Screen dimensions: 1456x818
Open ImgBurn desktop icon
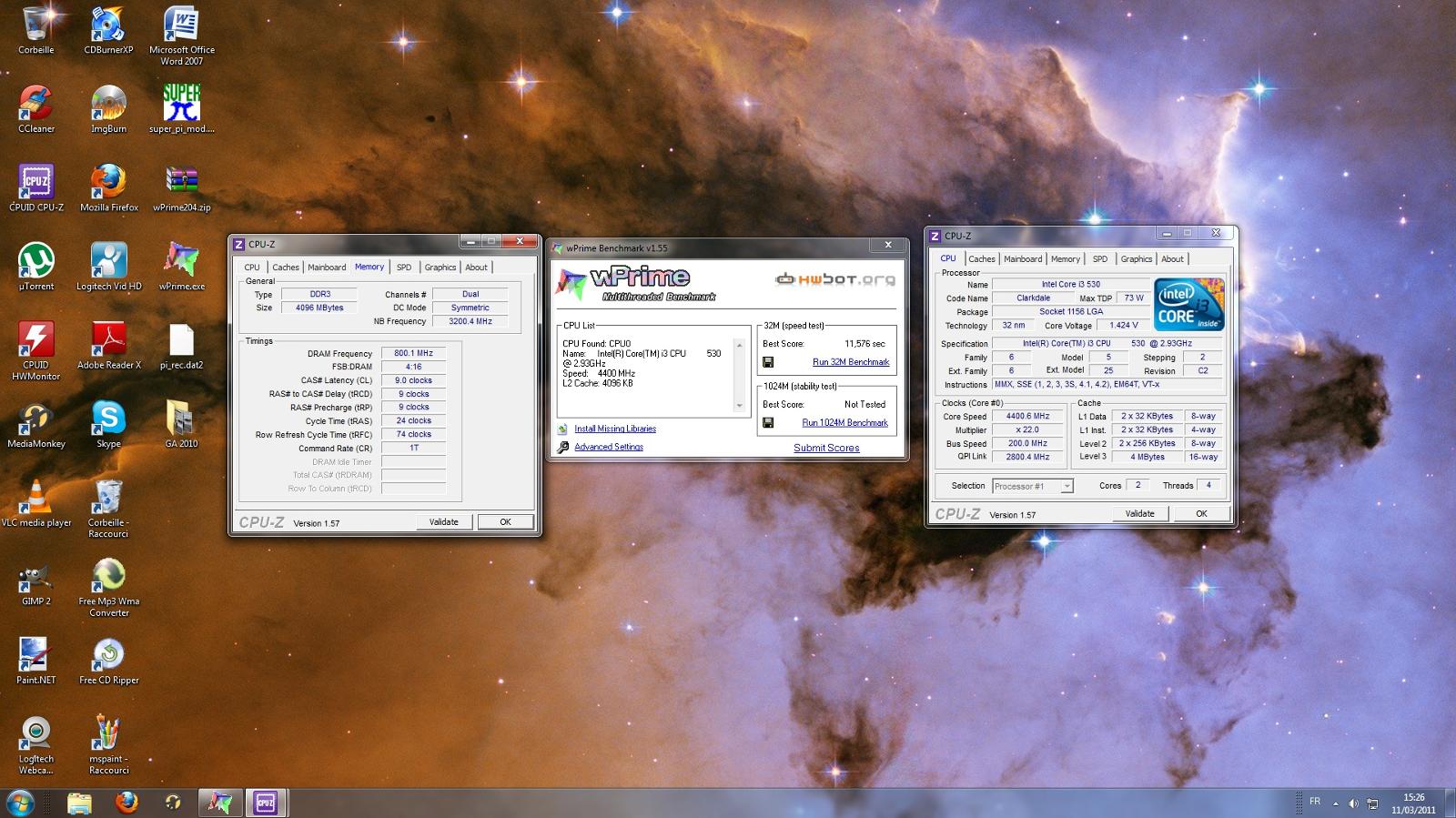point(108,109)
